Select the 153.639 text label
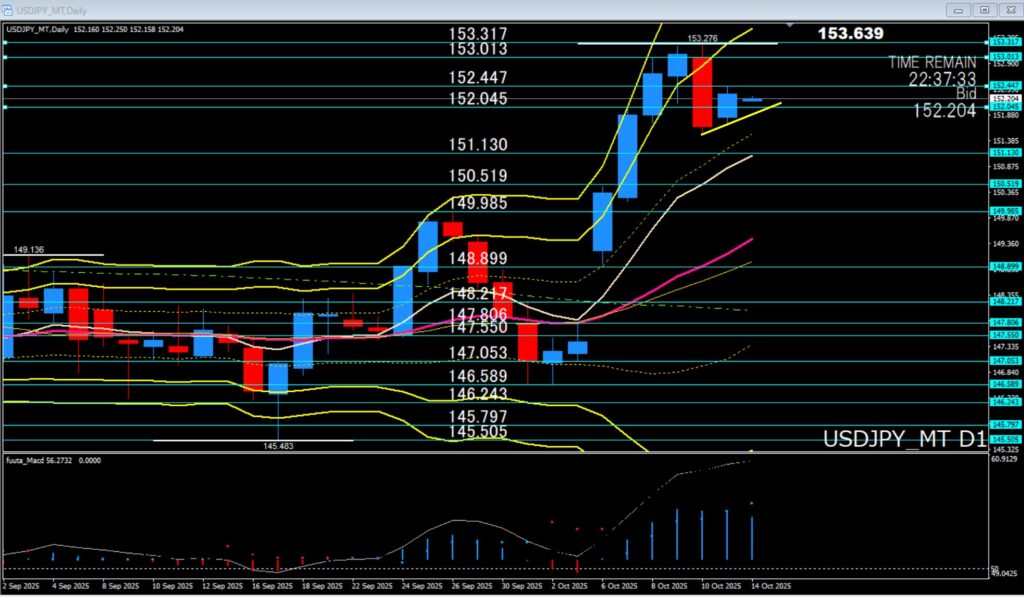 coord(850,34)
